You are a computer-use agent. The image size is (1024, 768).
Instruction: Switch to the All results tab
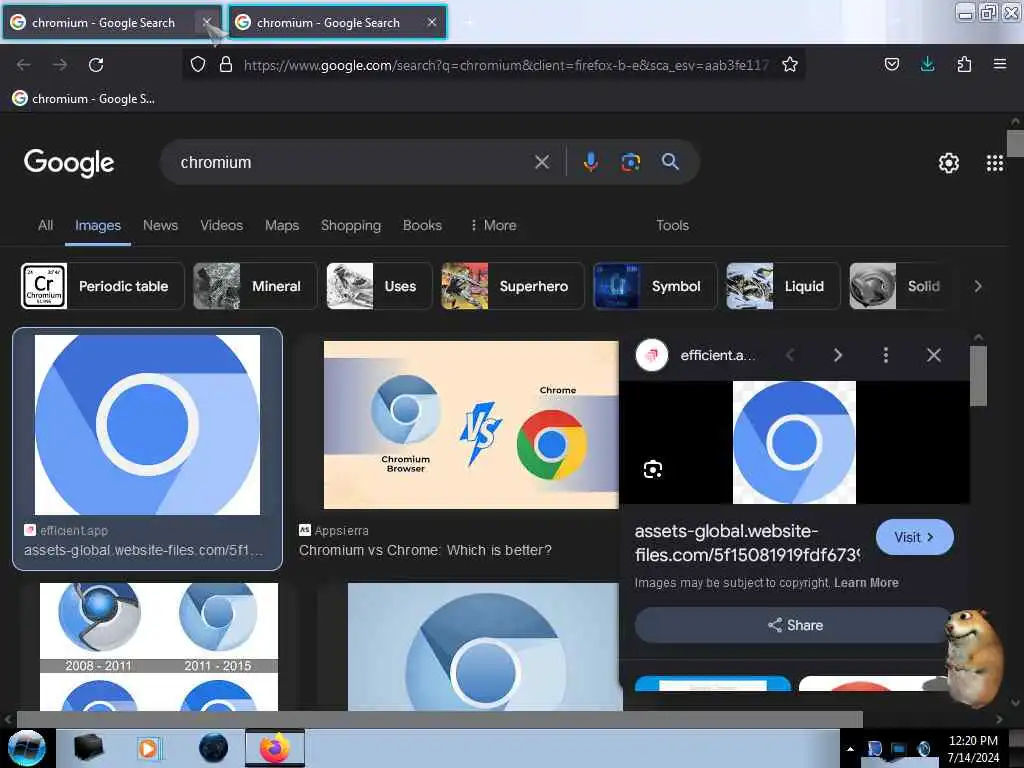click(x=45, y=225)
